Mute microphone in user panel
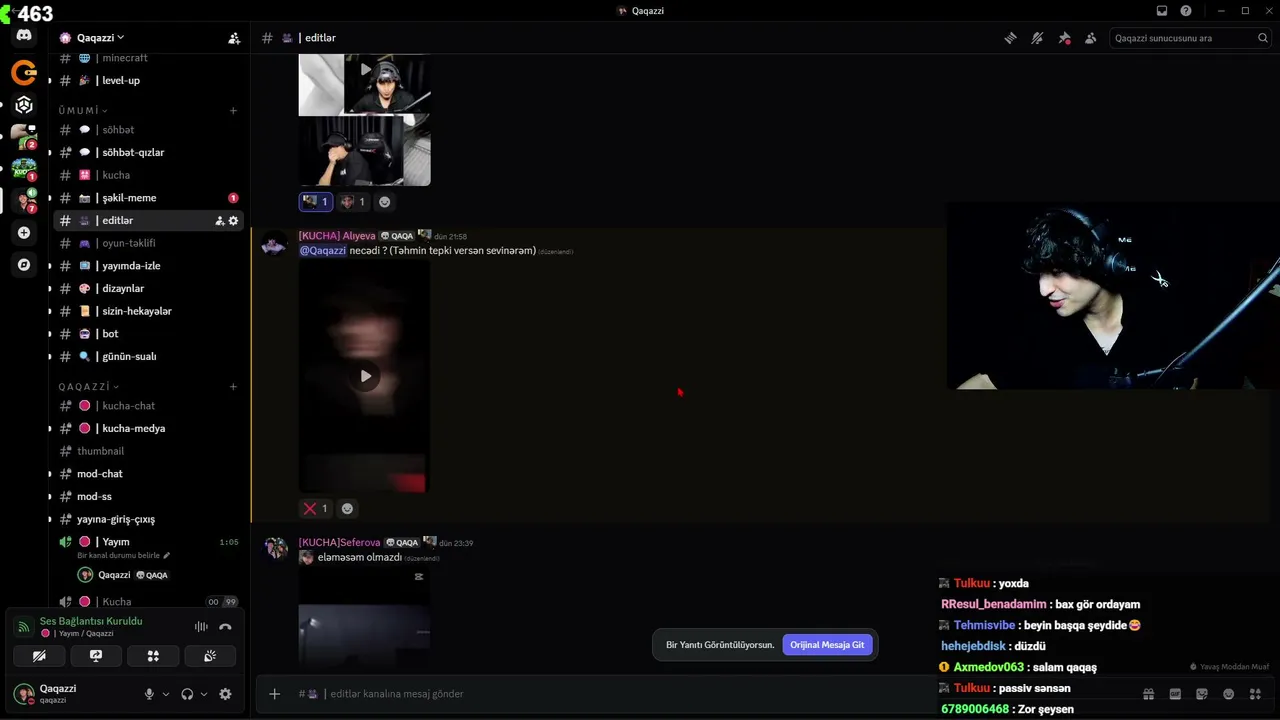Viewport: 1280px width, 720px height. [x=149, y=694]
